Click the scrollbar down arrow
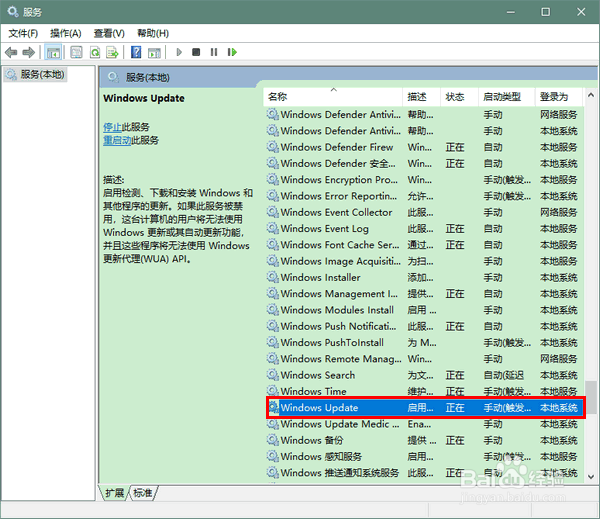 click(x=591, y=477)
